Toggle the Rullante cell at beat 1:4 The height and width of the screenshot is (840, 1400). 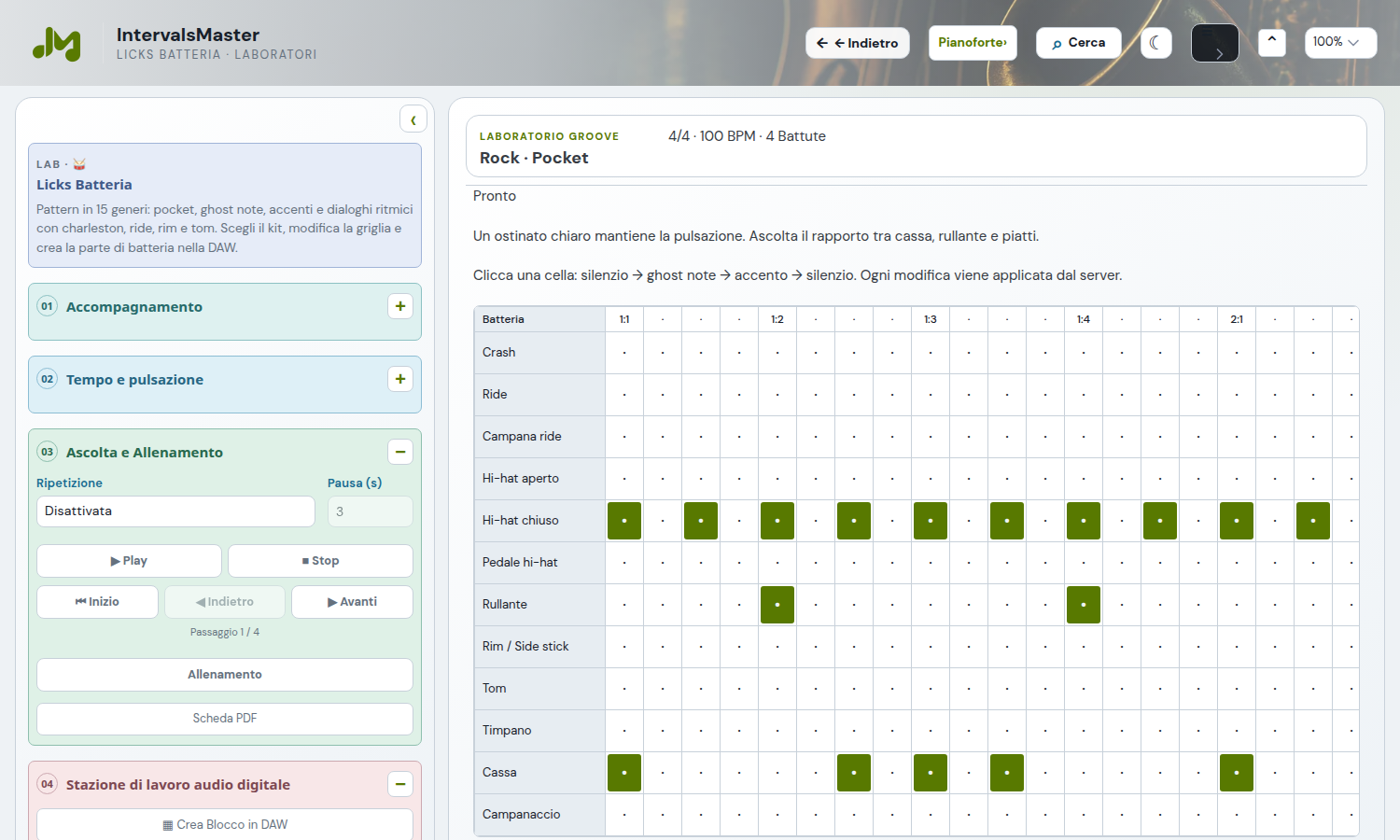1084,605
